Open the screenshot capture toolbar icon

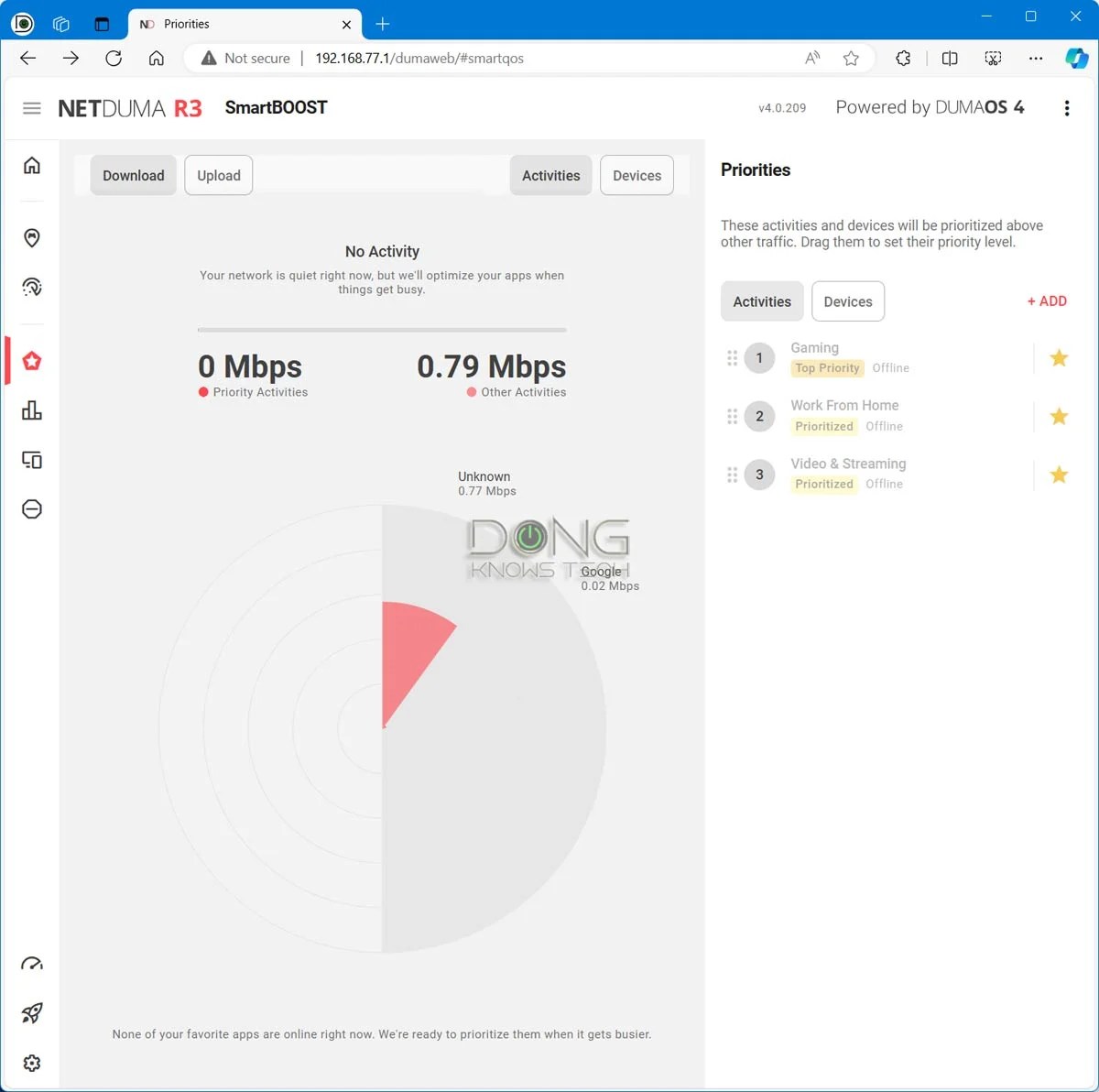point(993,58)
